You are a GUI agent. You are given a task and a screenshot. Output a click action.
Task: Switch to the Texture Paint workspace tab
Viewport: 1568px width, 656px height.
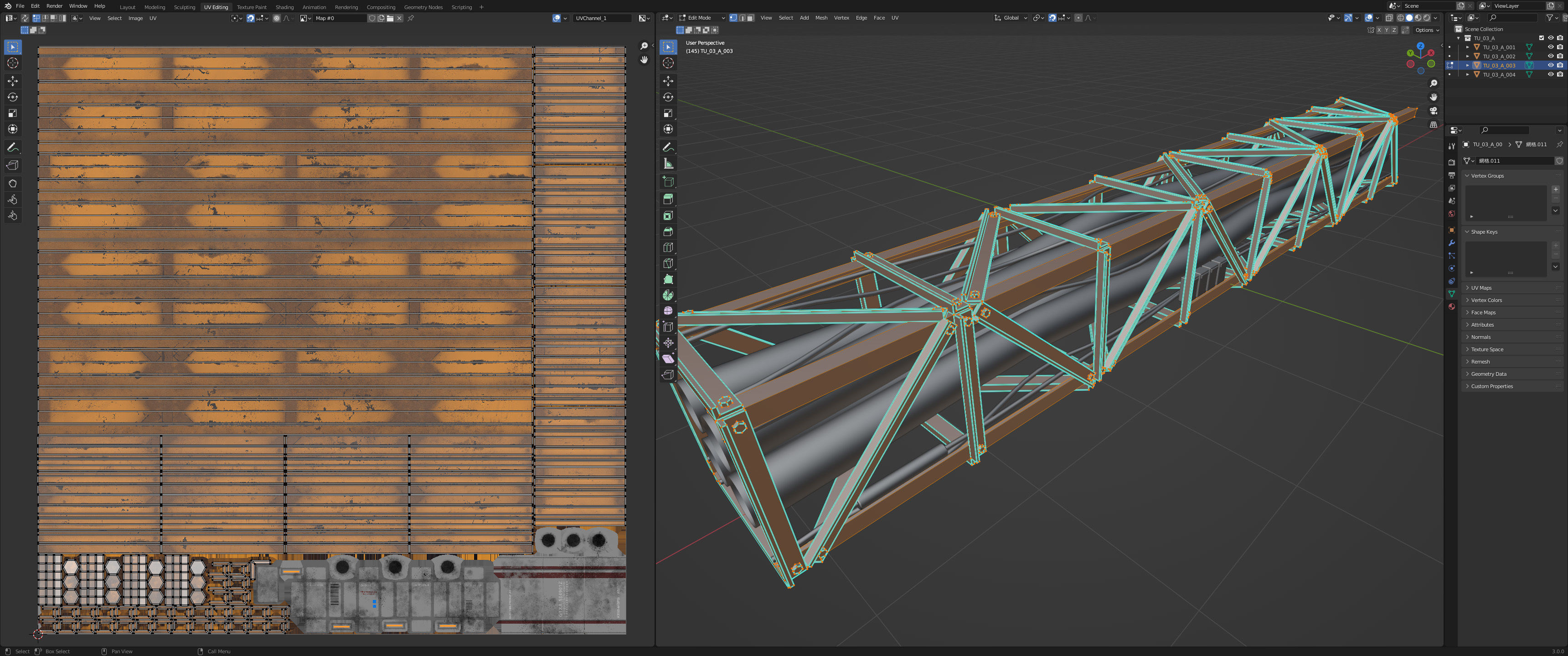[252, 7]
